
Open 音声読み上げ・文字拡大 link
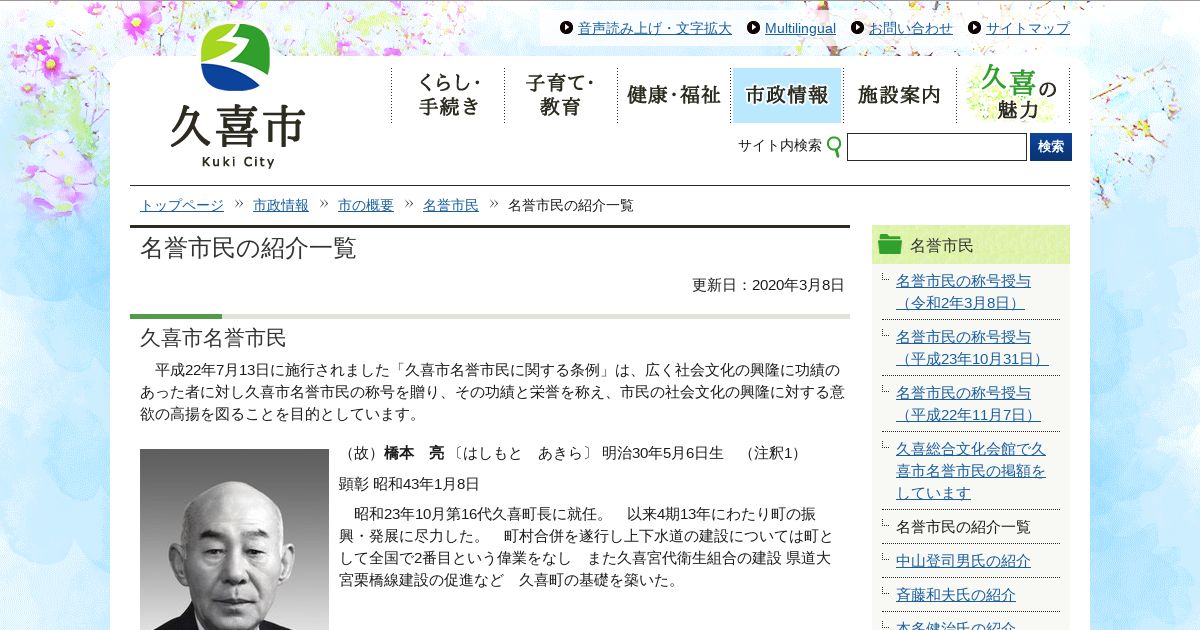tap(655, 28)
